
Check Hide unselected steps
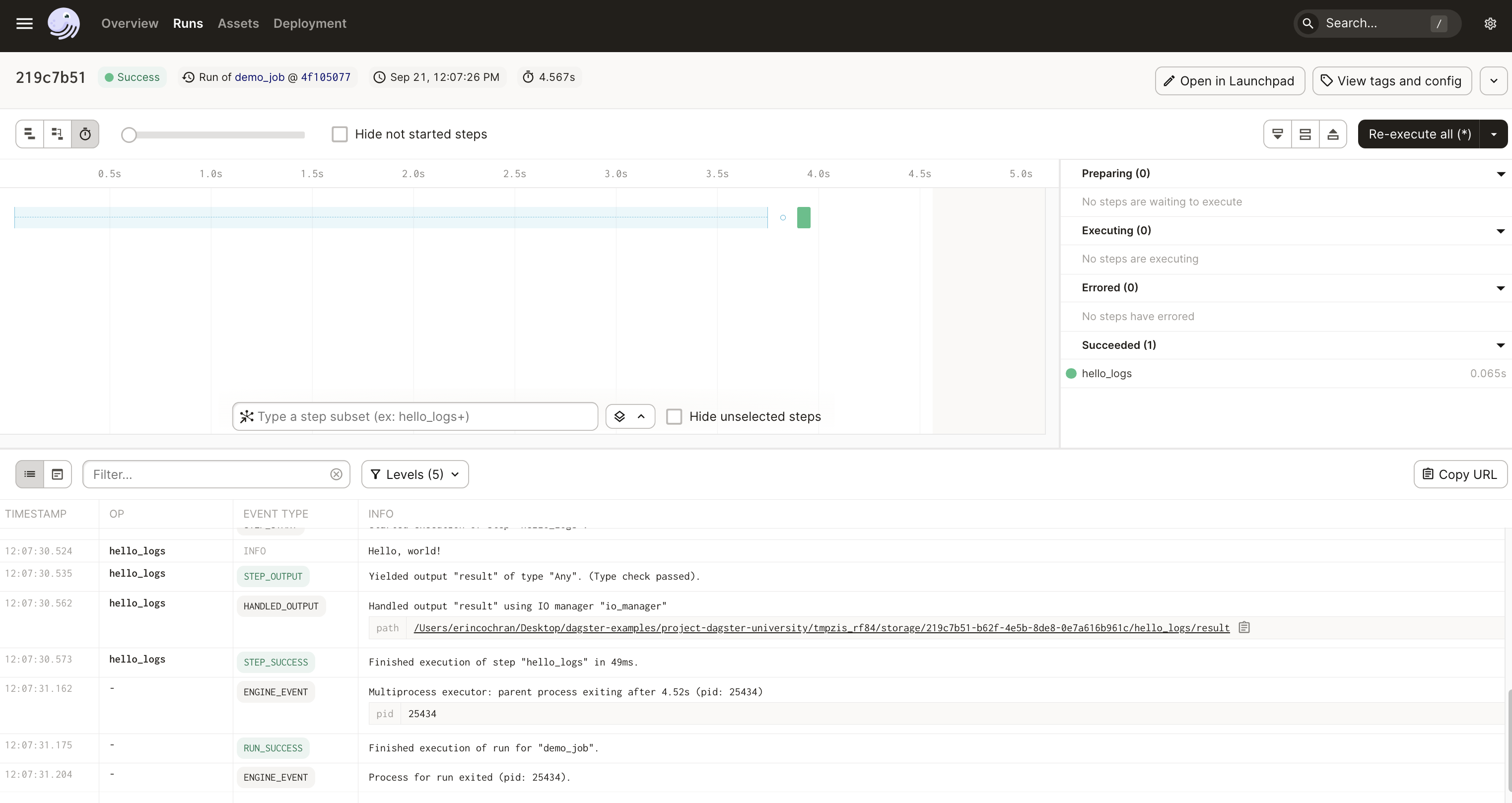(x=674, y=416)
